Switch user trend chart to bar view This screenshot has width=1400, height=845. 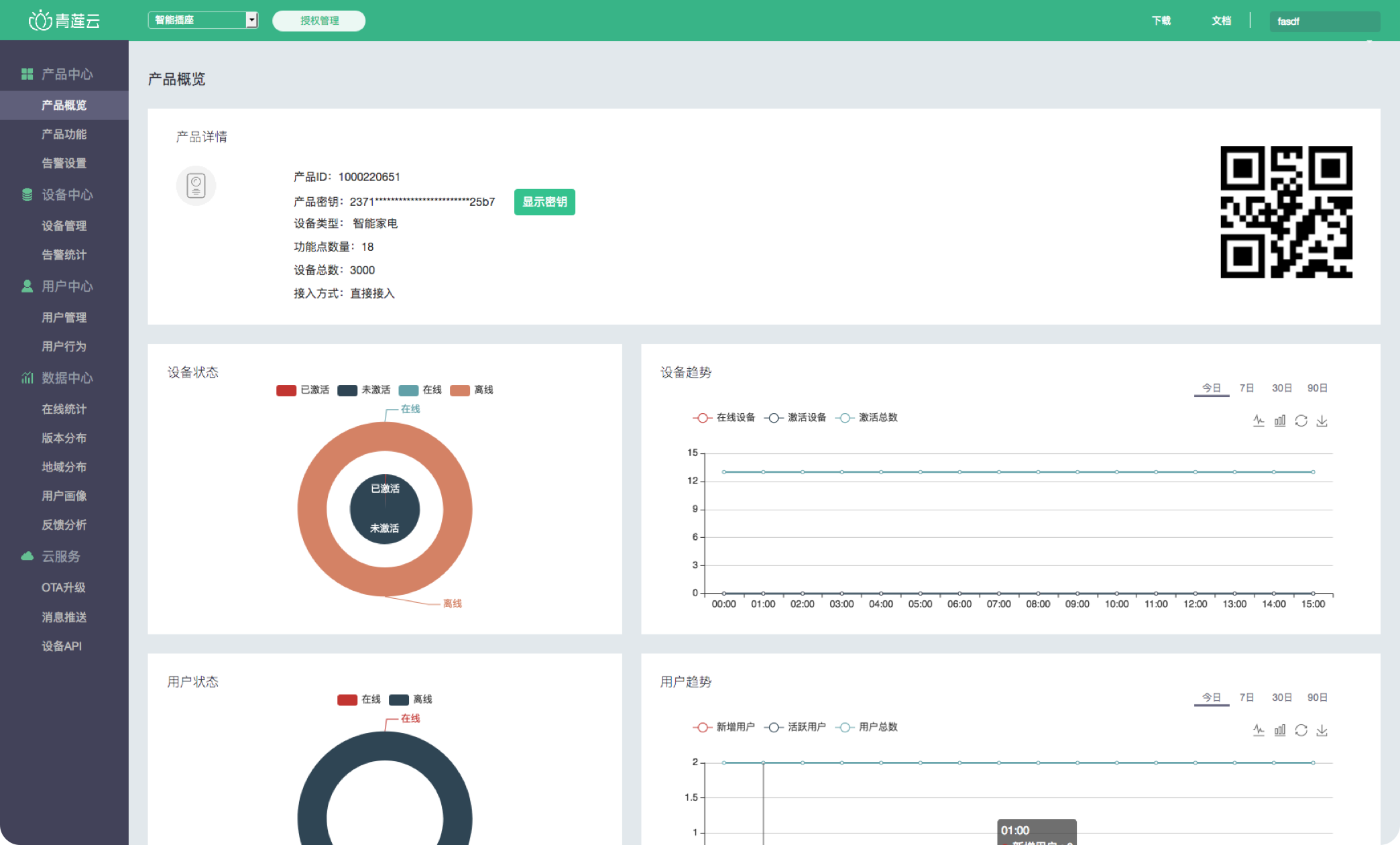pos(1280,730)
